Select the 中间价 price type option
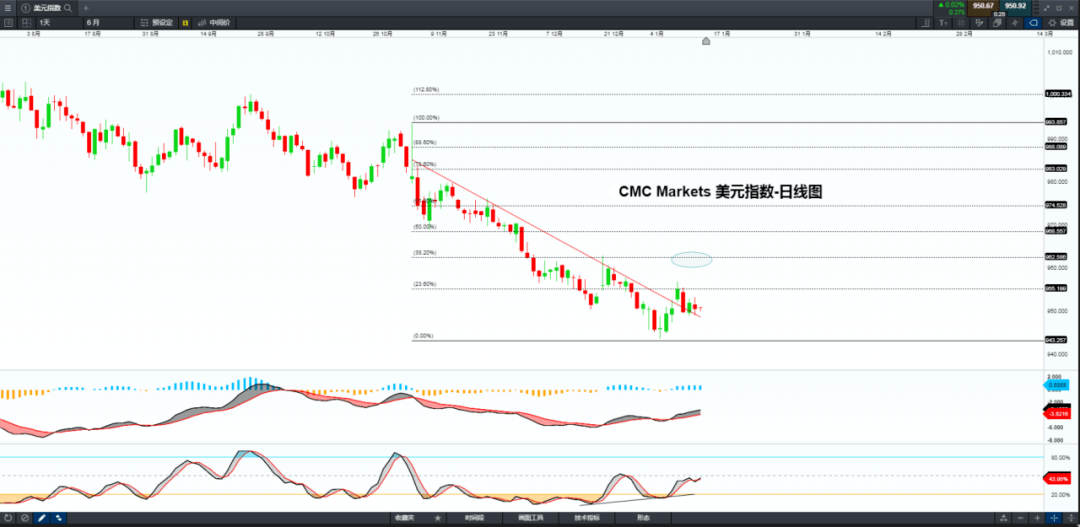Image resolution: width=1080 pixels, height=527 pixels. (x=214, y=23)
